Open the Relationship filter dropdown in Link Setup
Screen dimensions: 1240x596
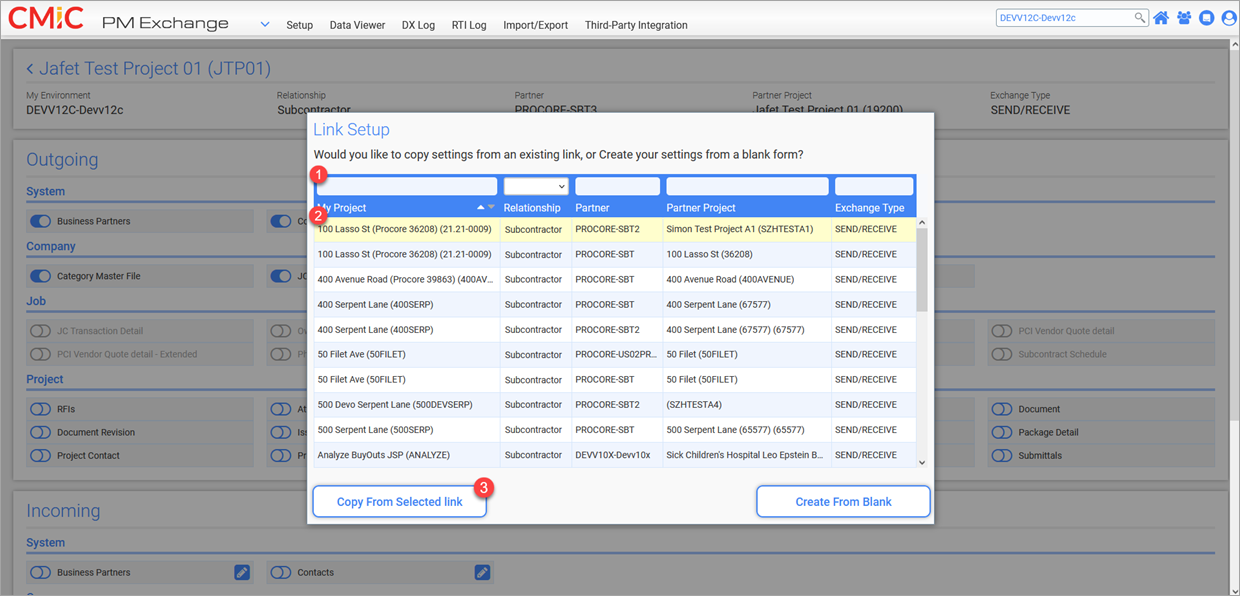pos(537,186)
